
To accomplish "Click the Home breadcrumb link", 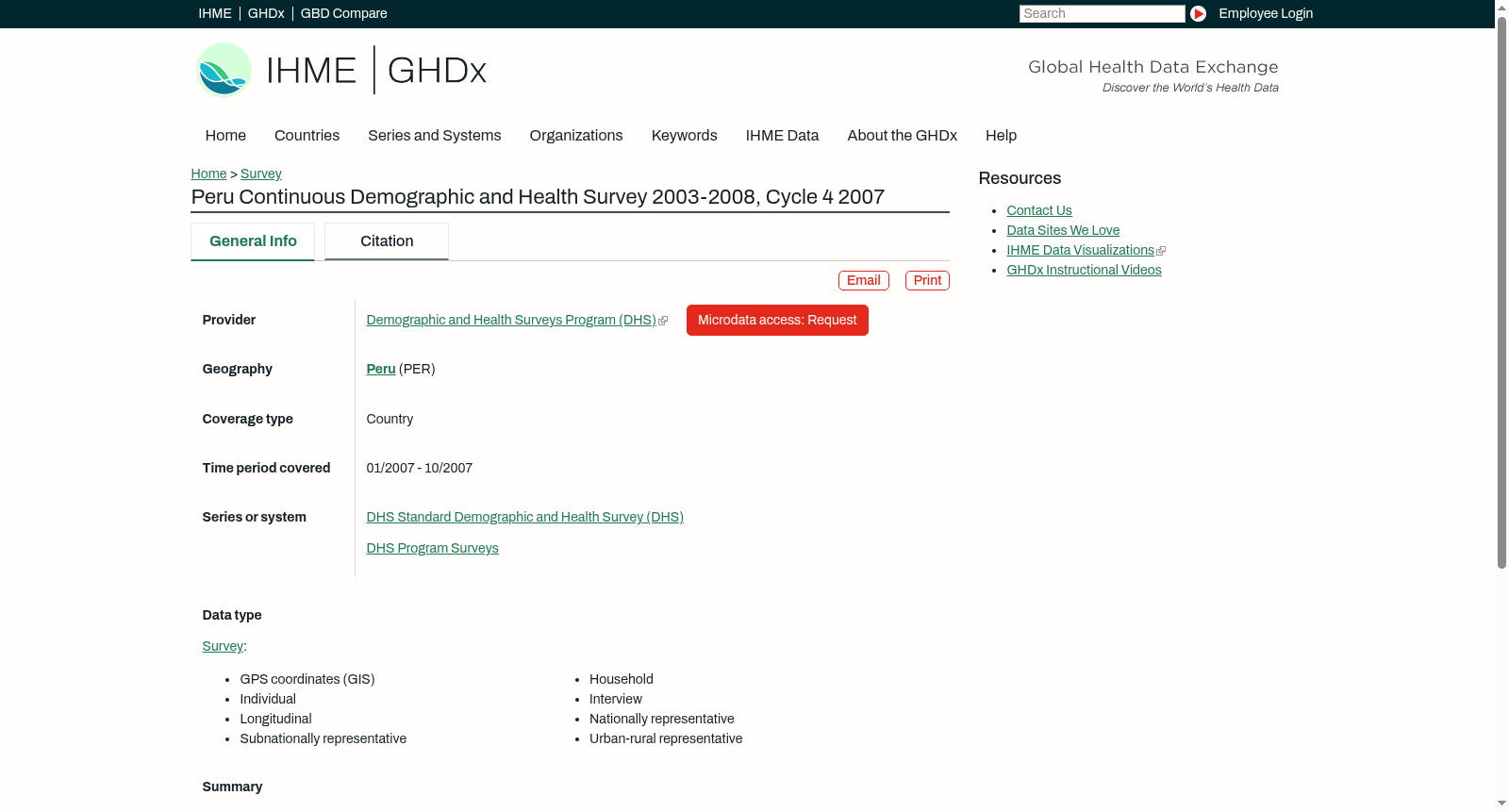I will [x=208, y=174].
